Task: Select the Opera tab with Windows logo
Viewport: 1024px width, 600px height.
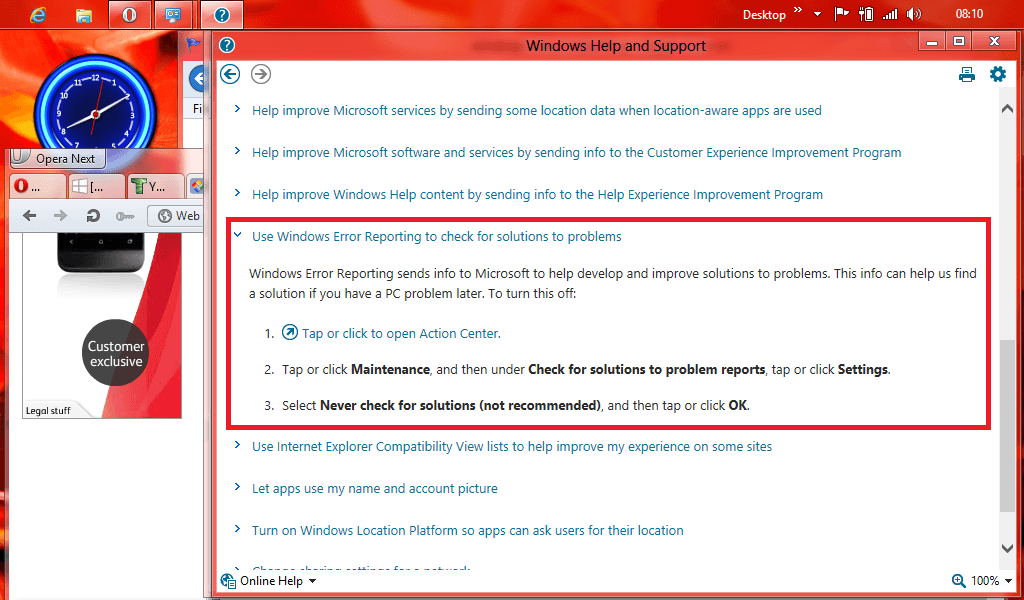Action: click(x=96, y=186)
